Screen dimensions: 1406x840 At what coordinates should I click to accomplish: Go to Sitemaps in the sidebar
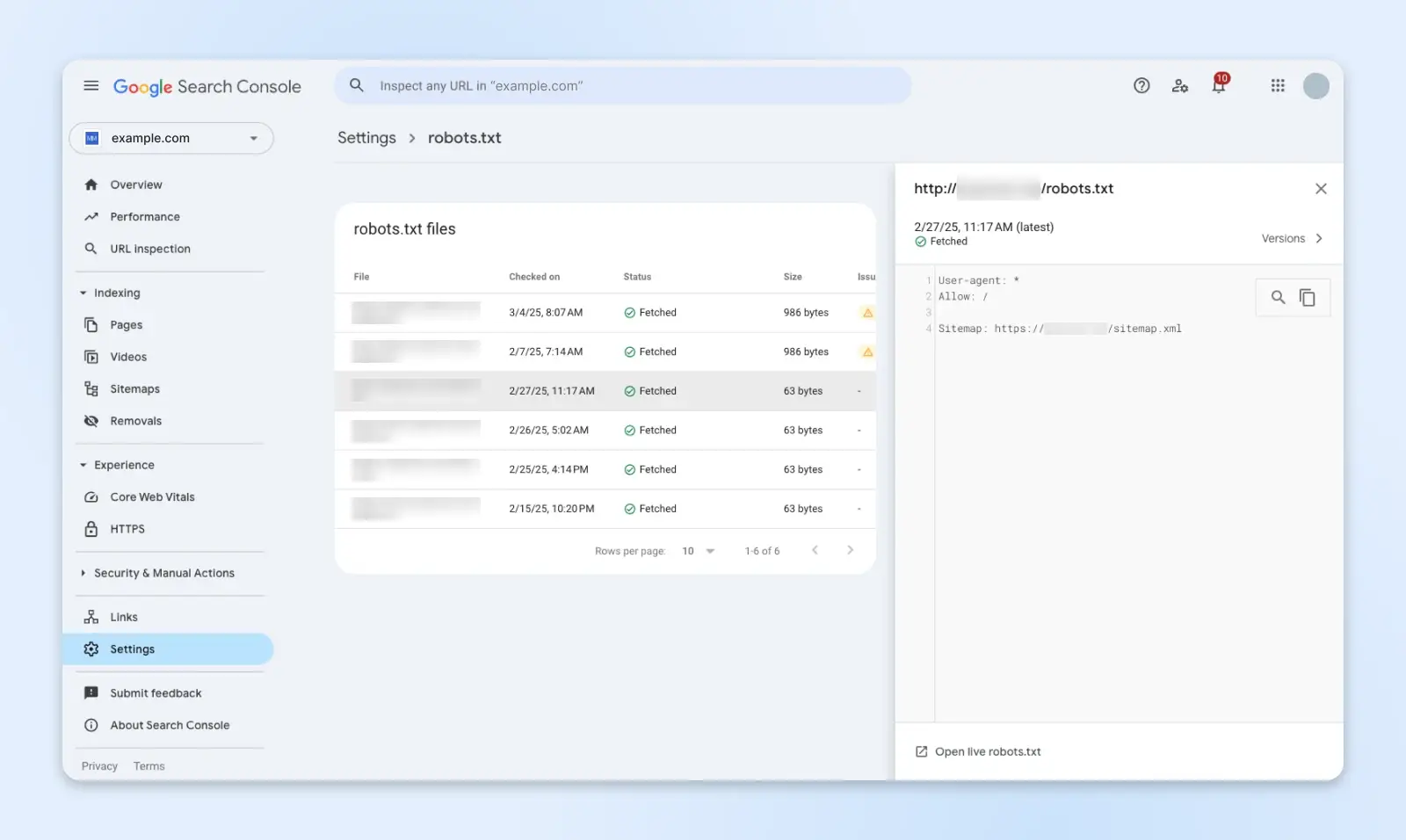tap(134, 389)
